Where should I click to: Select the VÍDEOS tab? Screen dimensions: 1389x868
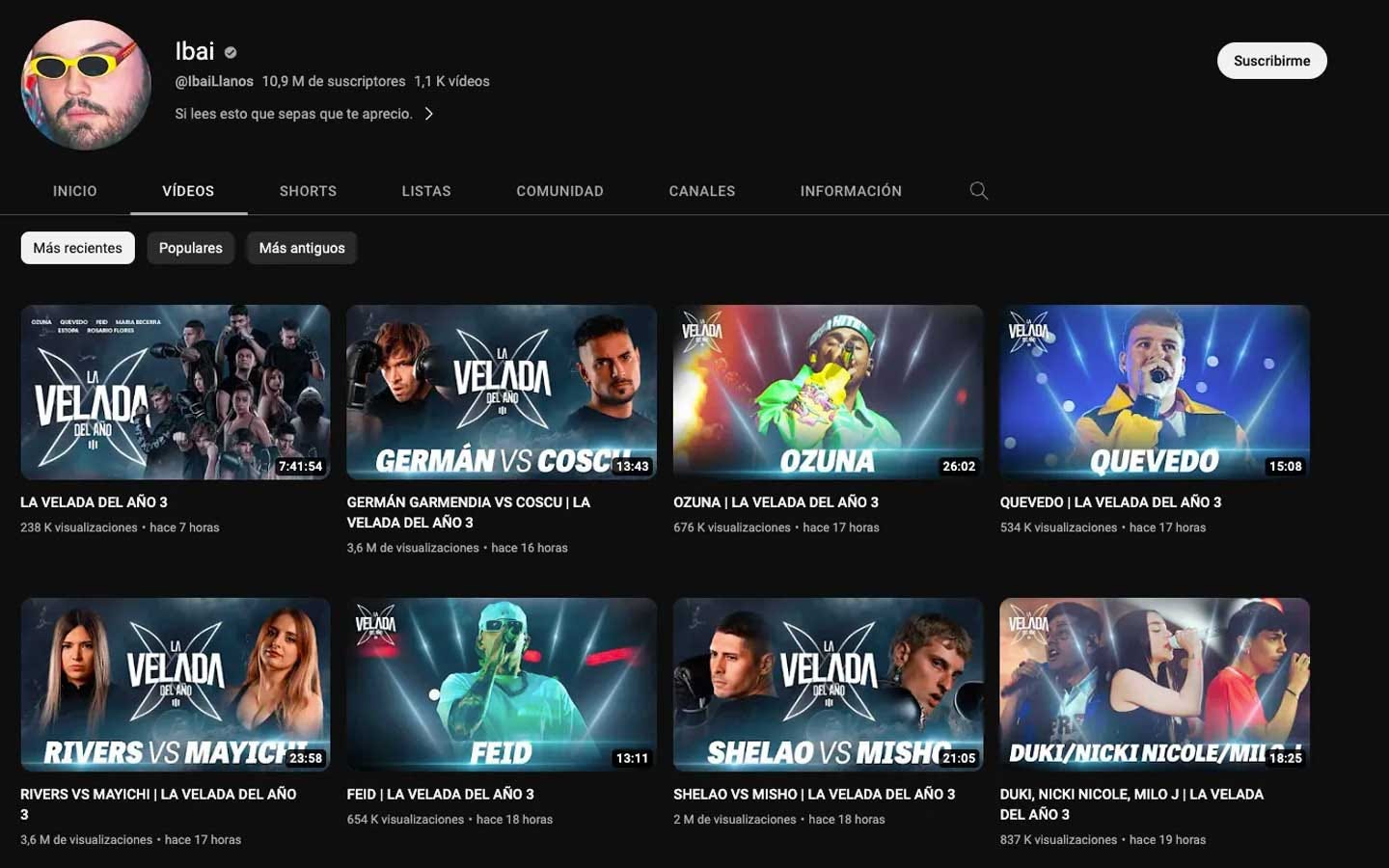[188, 191]
